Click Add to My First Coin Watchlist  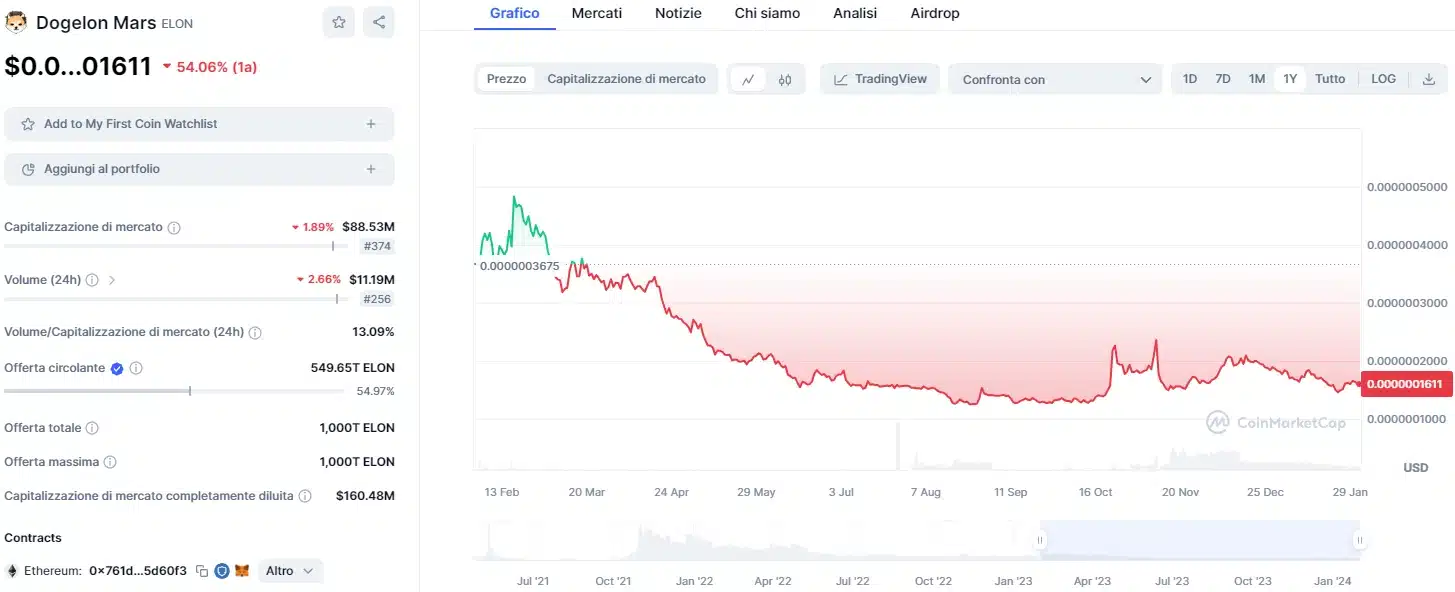199,124
